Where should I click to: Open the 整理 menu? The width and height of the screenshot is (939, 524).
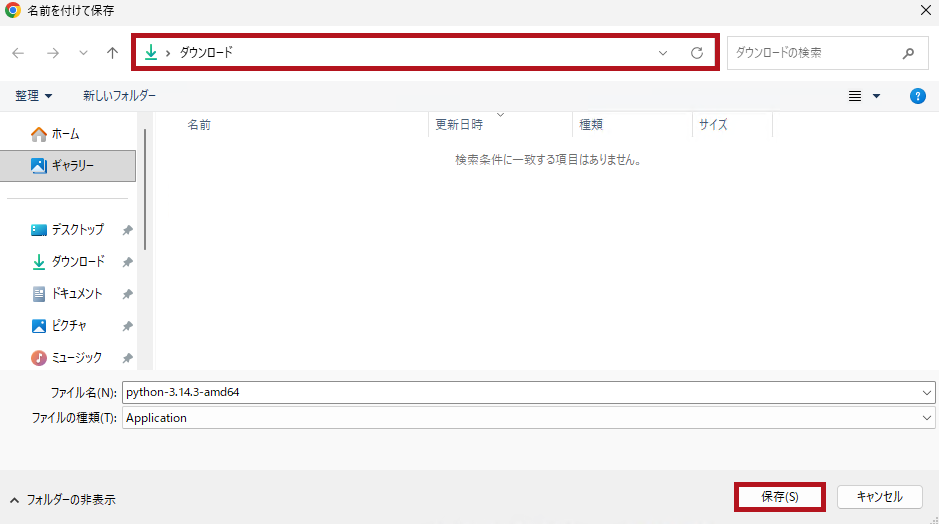[34, 96]
